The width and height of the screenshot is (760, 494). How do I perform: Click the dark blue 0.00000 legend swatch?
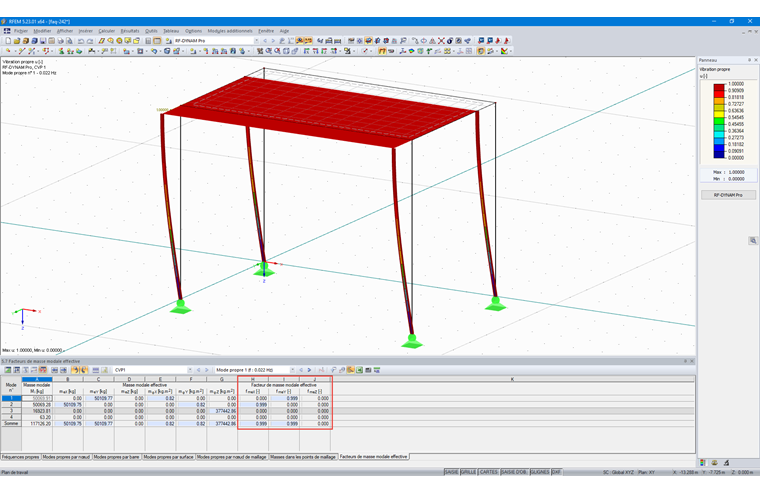719,154
